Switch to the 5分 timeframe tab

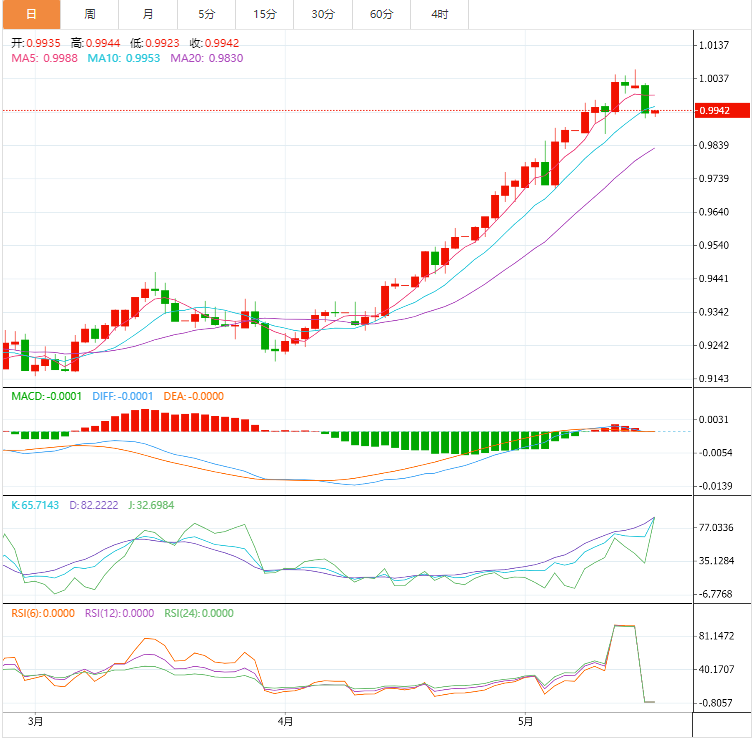point(206,14)
